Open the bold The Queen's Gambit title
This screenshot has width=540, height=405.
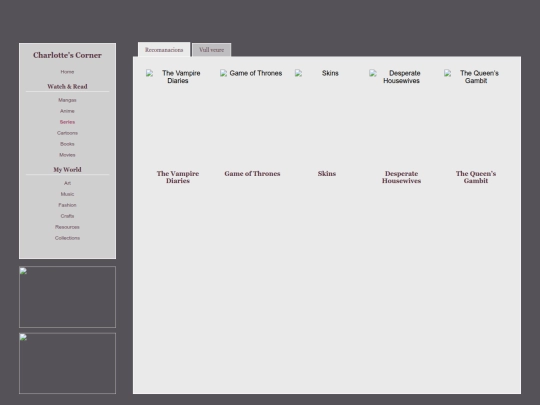pyautogui.click(x=476, y=177)
